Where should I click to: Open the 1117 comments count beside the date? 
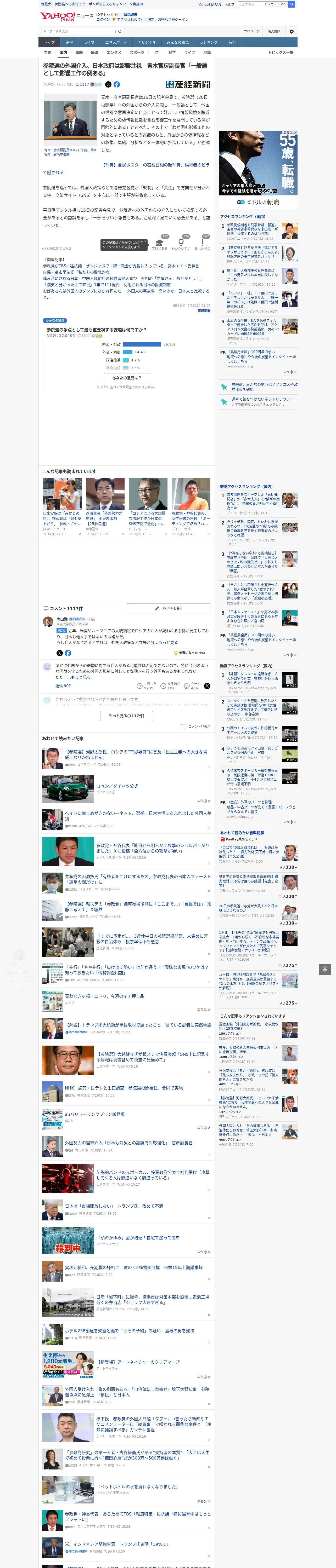82,85
